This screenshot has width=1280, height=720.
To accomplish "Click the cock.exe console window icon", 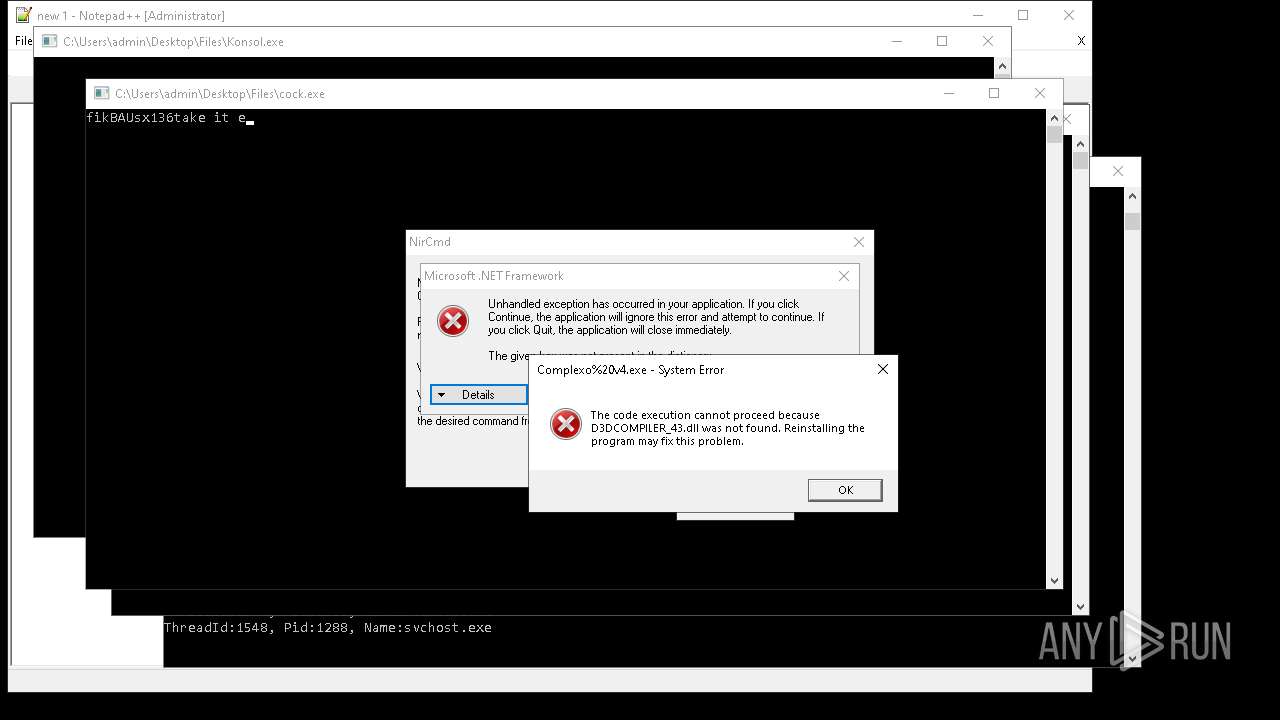I will [x=101, y=93].
